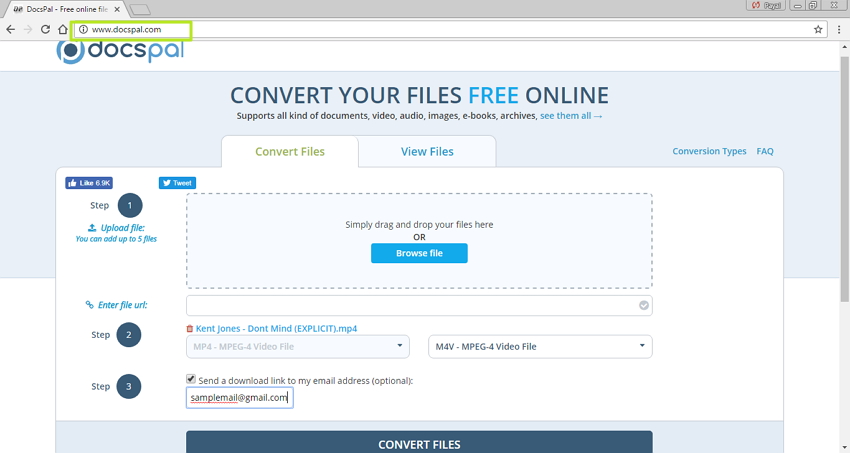Click the check icon in URL field
850x453 pixels.
point(643,305)
